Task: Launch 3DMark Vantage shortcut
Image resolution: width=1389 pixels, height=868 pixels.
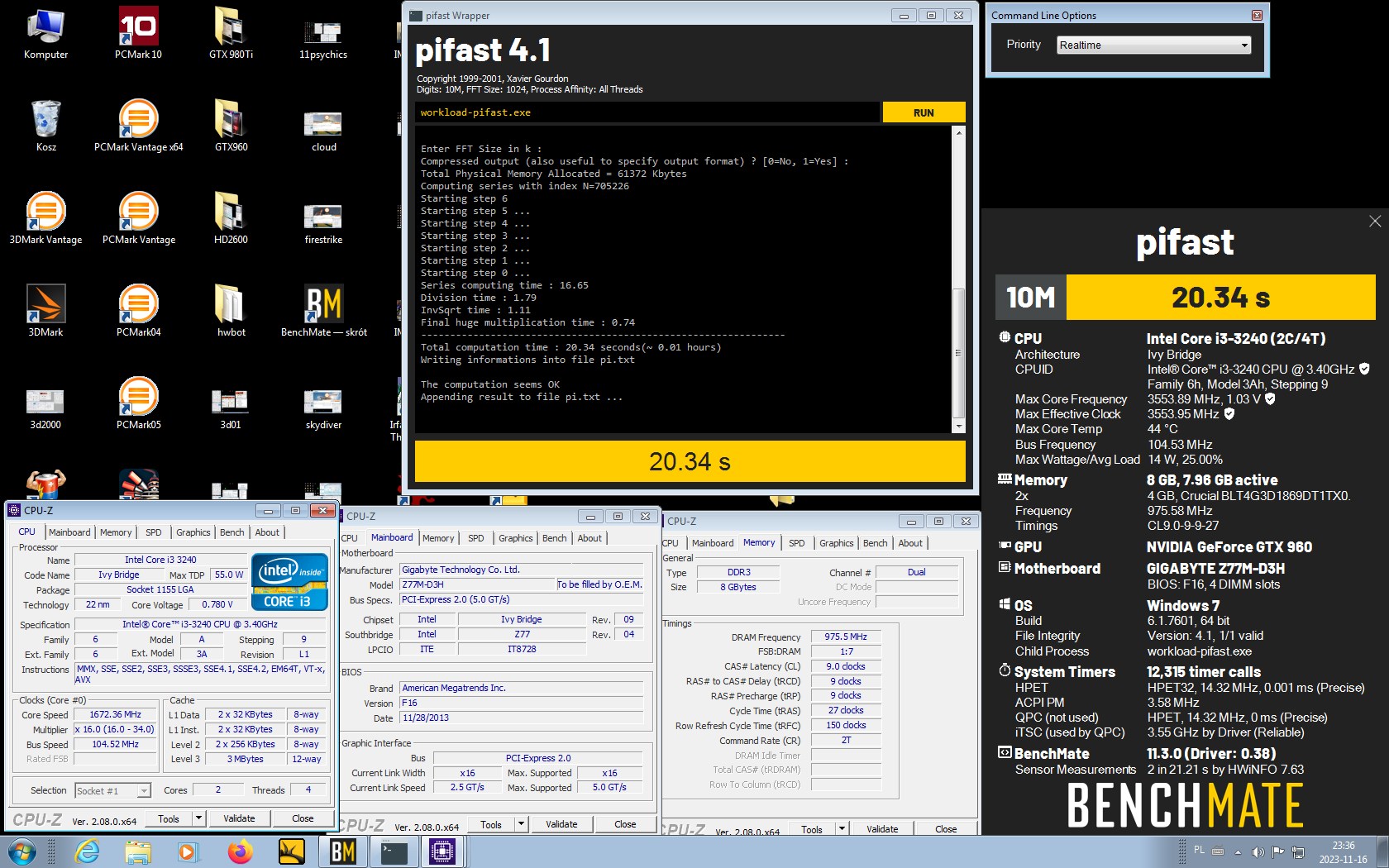Action: tap(45, 218)
